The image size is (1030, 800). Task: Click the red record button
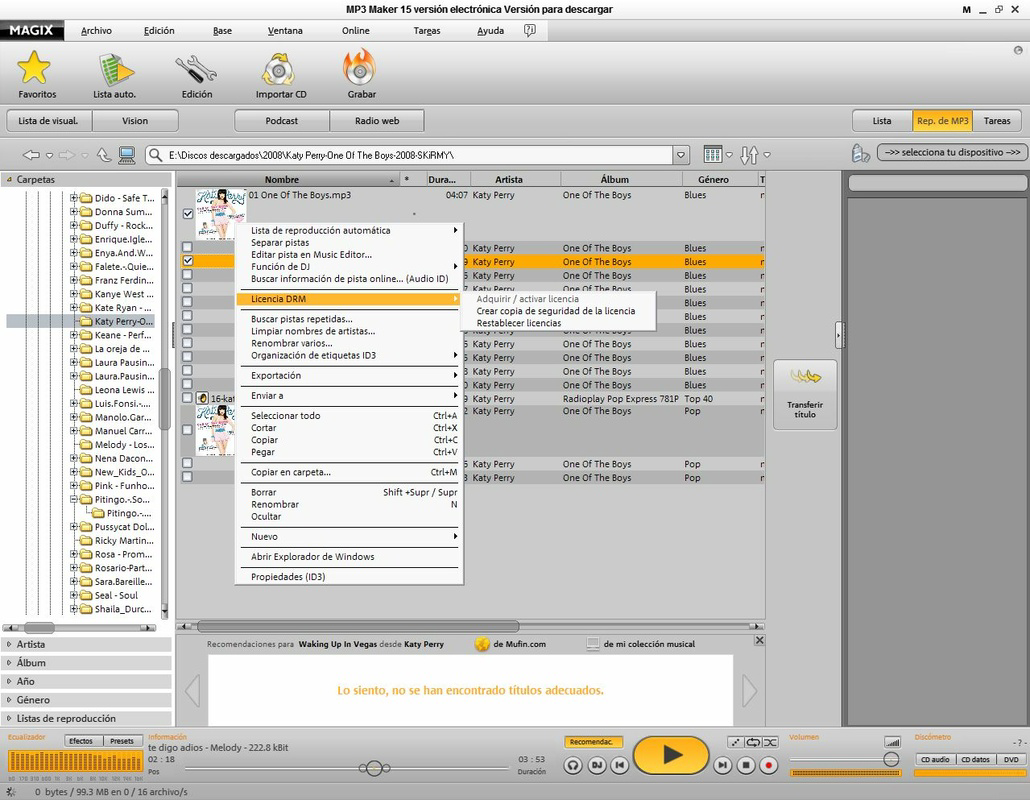[769, 765]
